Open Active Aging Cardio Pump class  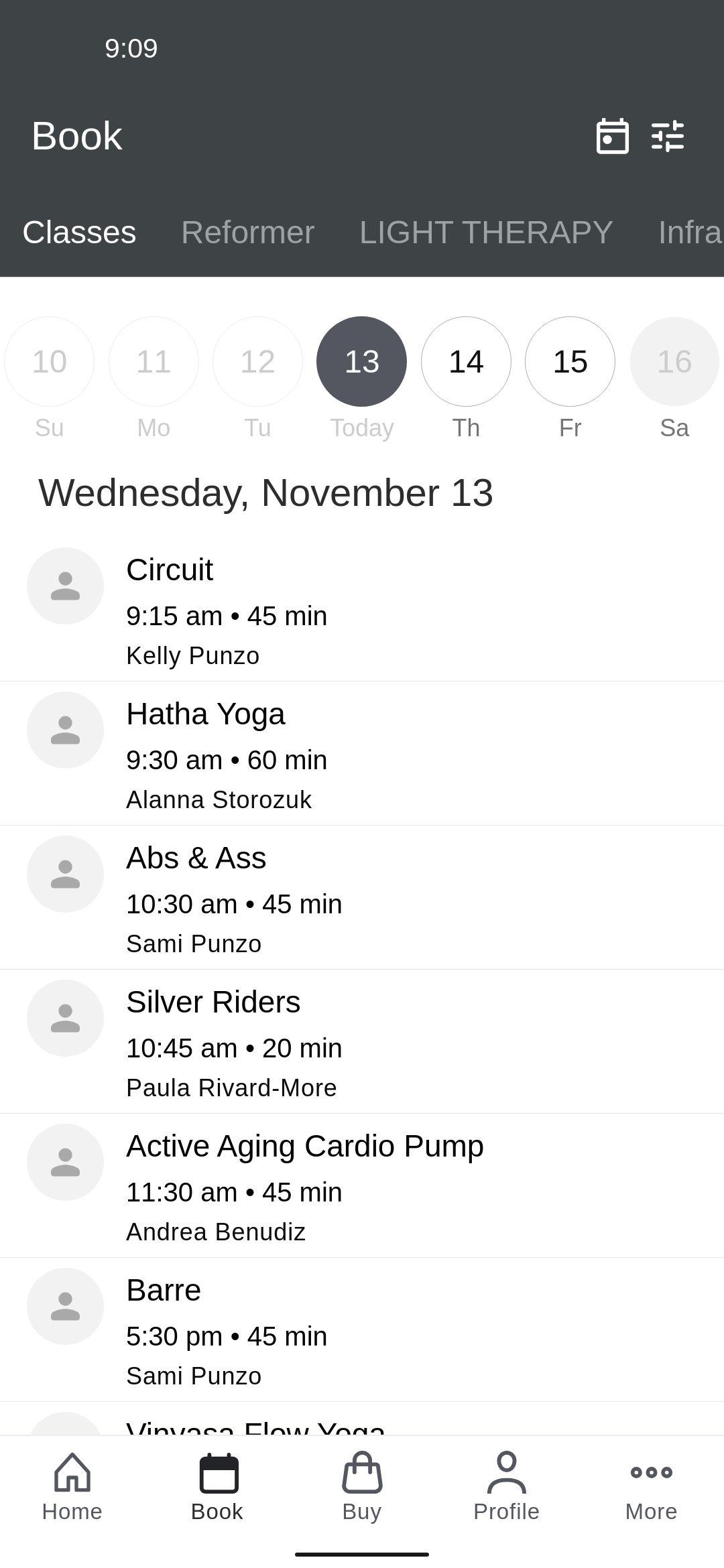(x=362, y=1186)
